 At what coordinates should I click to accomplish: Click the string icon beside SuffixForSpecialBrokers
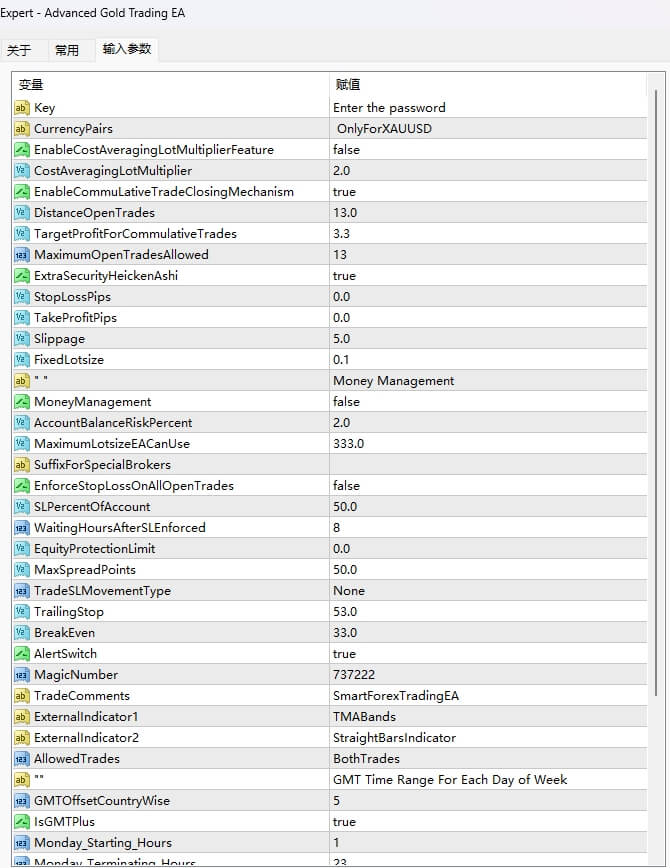pos(21,465)
